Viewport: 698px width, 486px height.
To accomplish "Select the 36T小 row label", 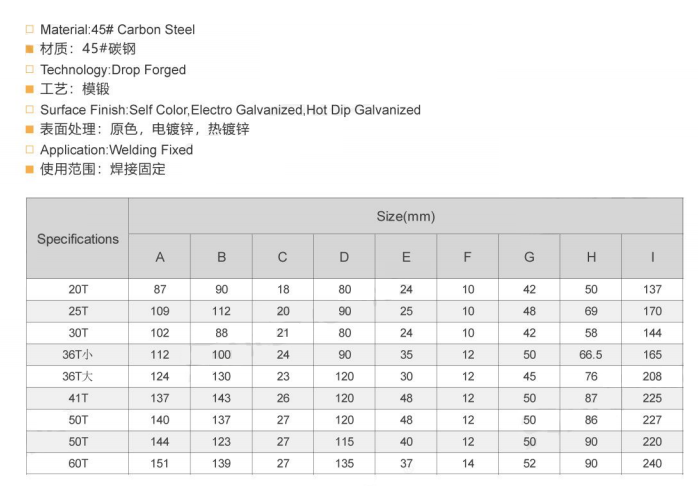I will [x=77, y=355].
